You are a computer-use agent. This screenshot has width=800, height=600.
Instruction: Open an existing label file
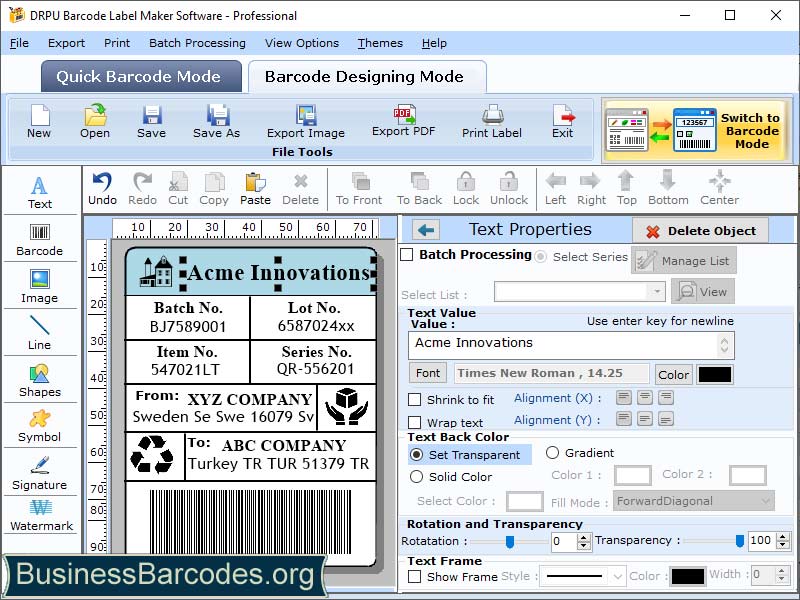coord(95,121)
